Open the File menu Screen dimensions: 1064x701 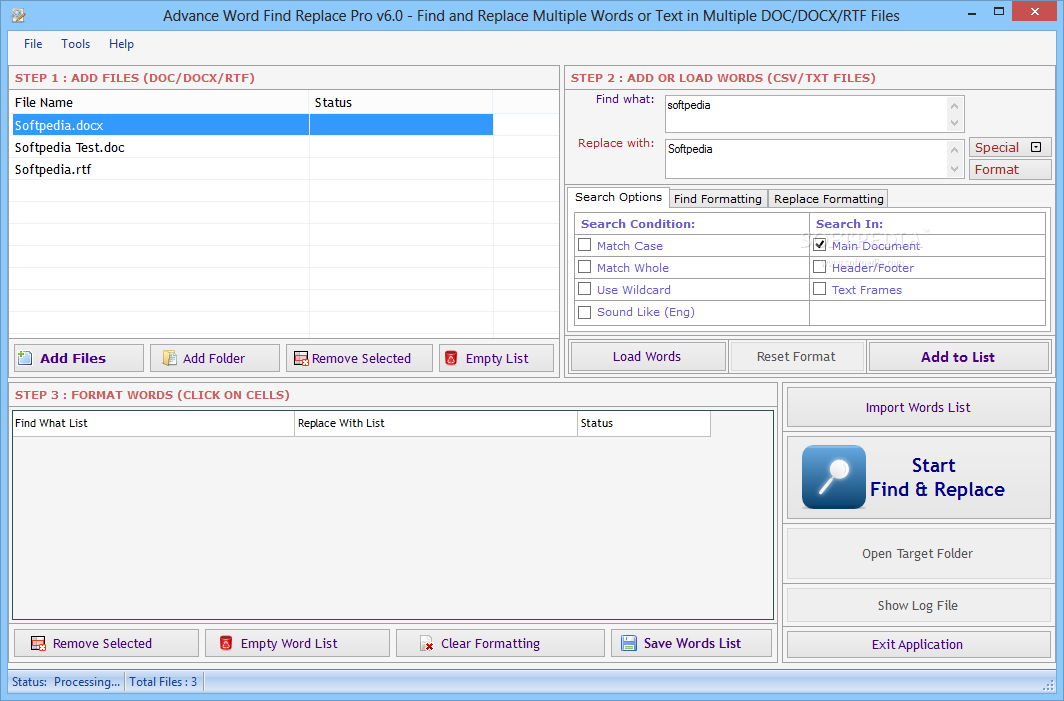tap(33, 43)
